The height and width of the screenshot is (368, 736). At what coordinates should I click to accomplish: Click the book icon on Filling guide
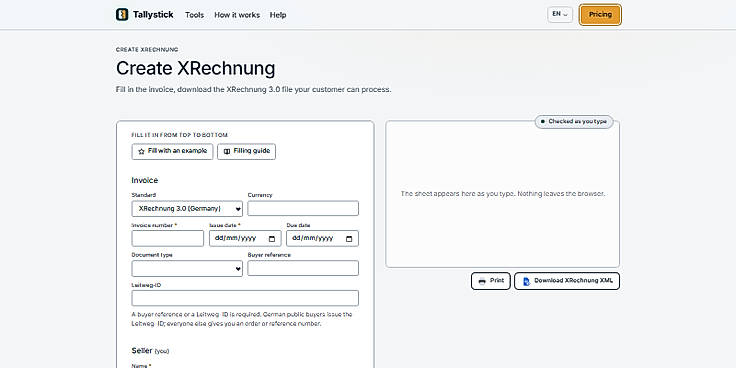click(227, 152)
